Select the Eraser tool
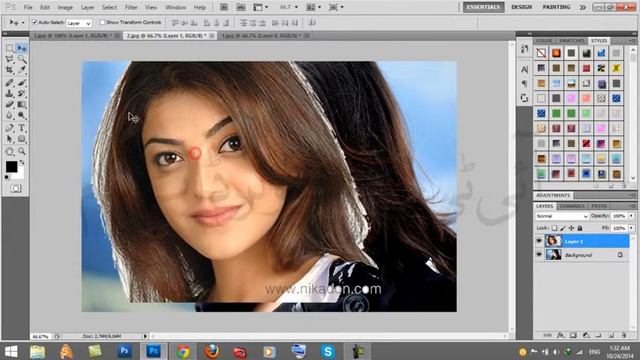 (x=9, y=104)
